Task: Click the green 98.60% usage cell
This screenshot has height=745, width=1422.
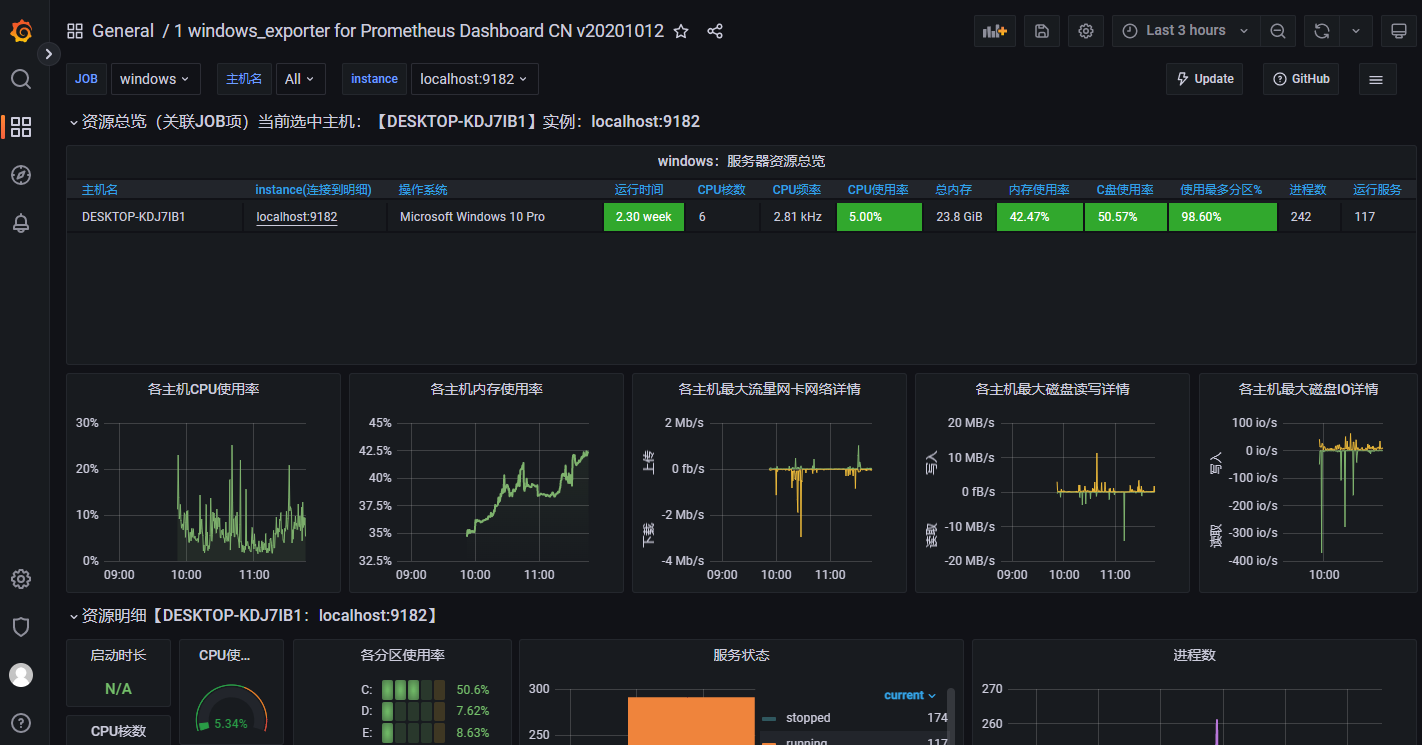Action: coord(1222,217)
